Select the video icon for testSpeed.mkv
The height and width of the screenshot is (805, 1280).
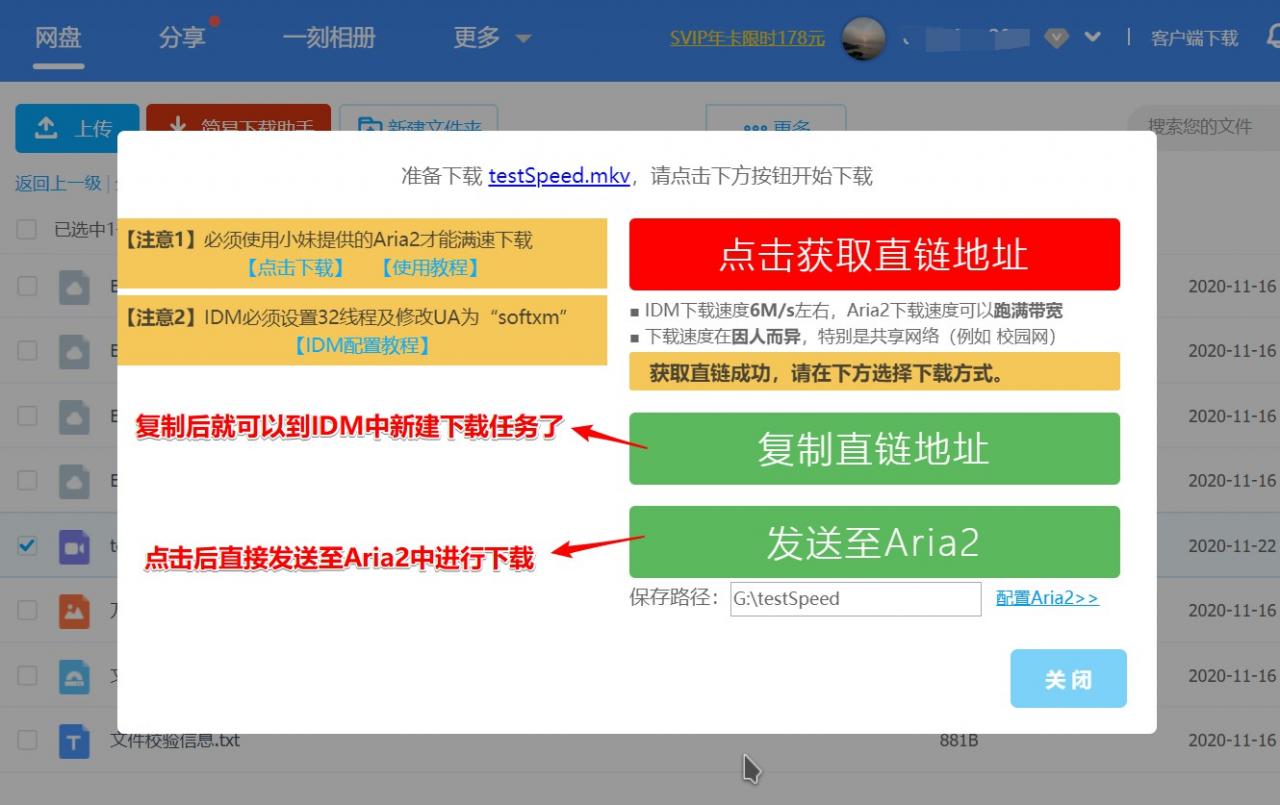click(72, 545)
